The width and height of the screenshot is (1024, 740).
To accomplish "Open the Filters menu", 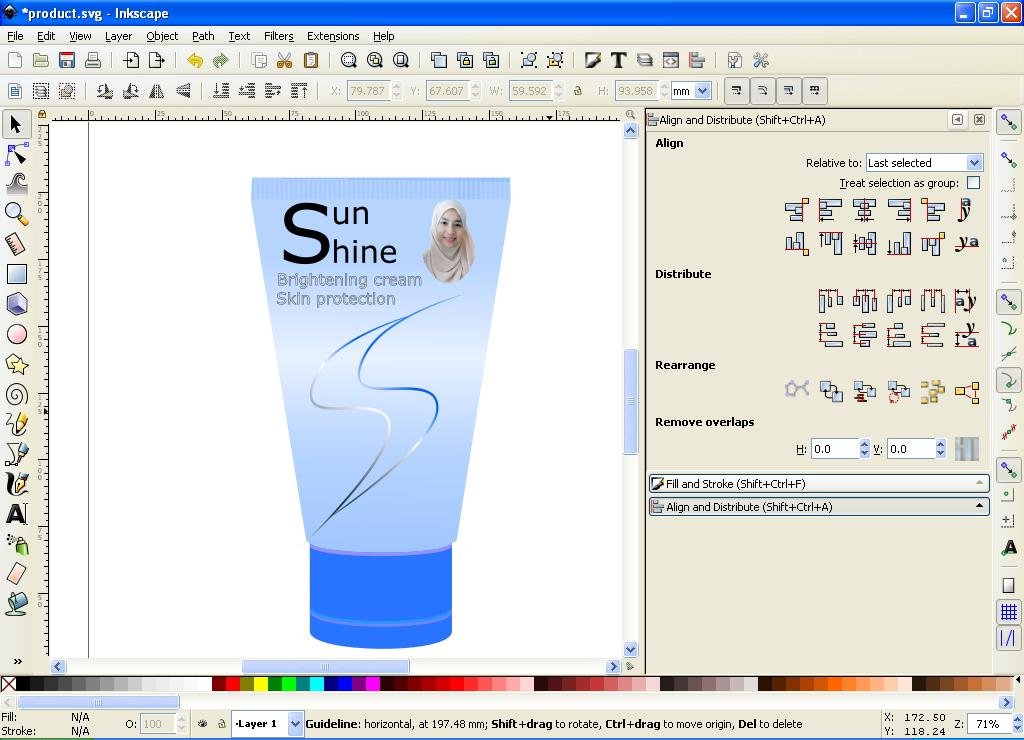I will click(x=278, y=36).
